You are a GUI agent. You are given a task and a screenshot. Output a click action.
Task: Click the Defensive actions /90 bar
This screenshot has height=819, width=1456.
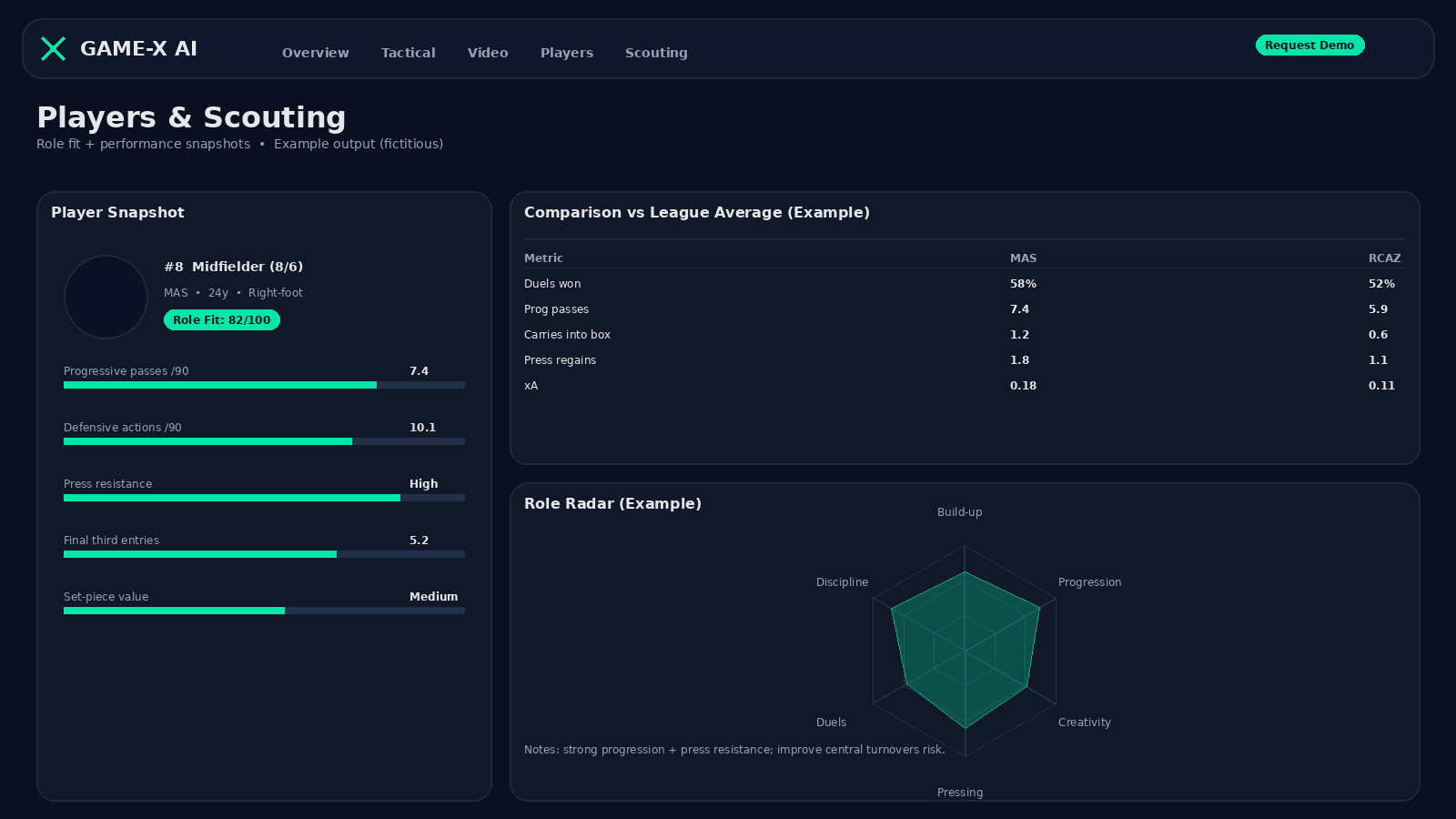264,441
